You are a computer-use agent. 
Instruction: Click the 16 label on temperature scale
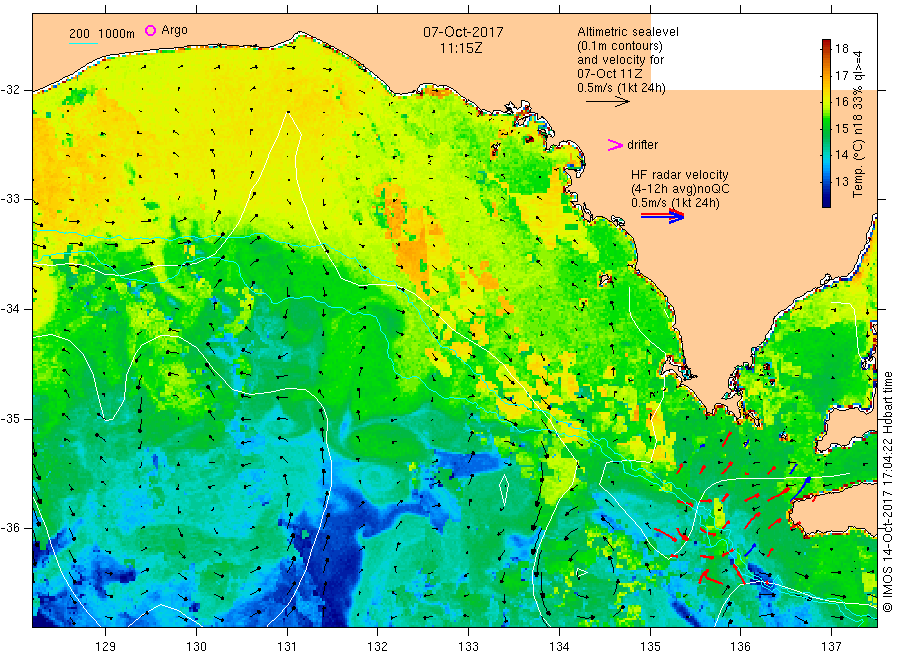841,102
